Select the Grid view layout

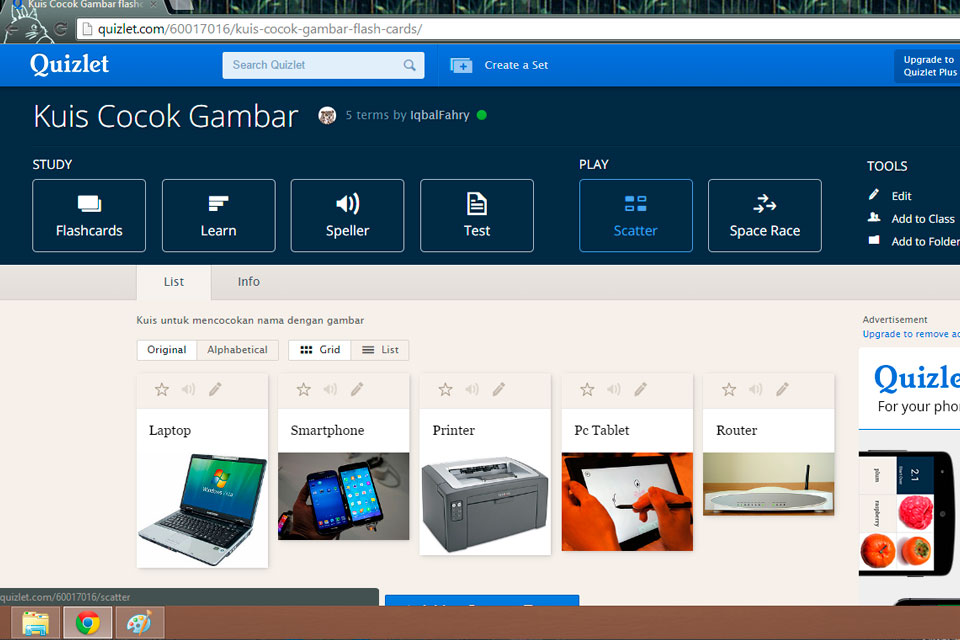click(320, 350)
